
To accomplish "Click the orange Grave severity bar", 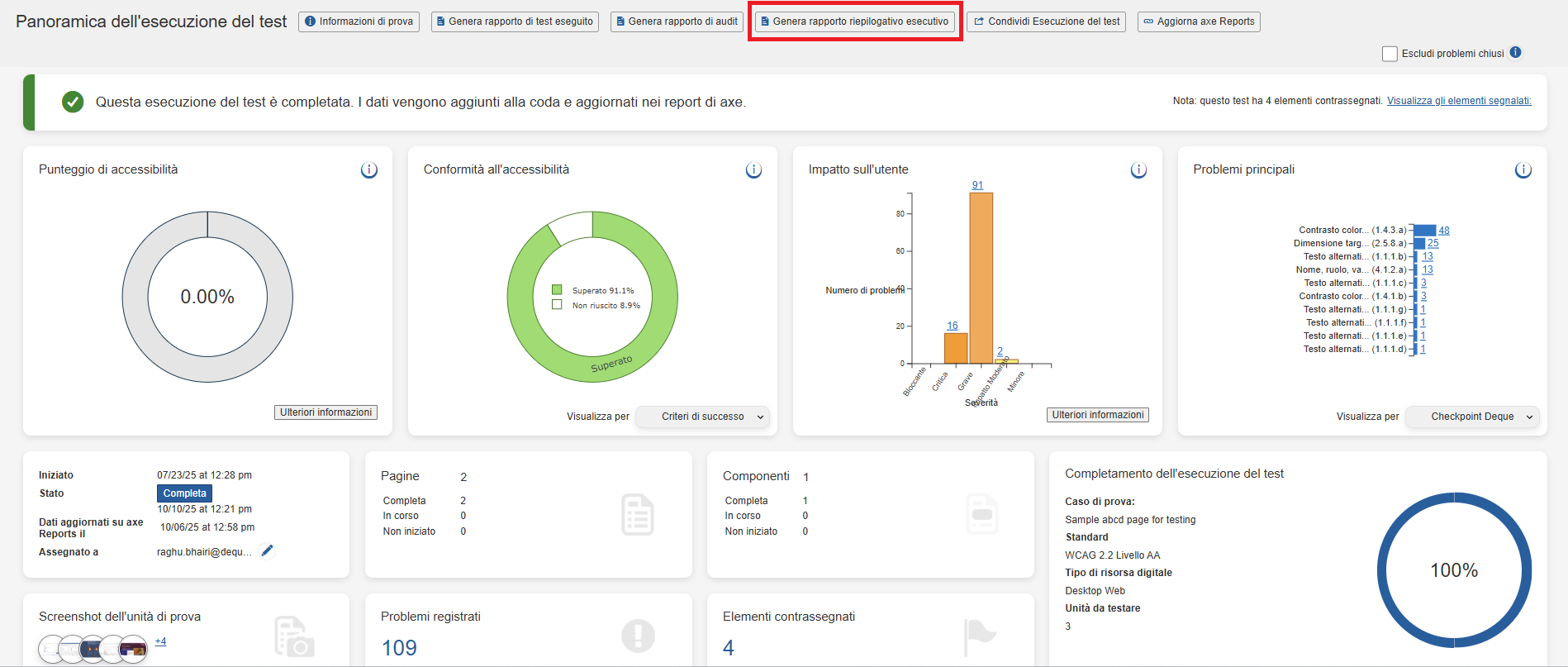I will pos(981,278).
